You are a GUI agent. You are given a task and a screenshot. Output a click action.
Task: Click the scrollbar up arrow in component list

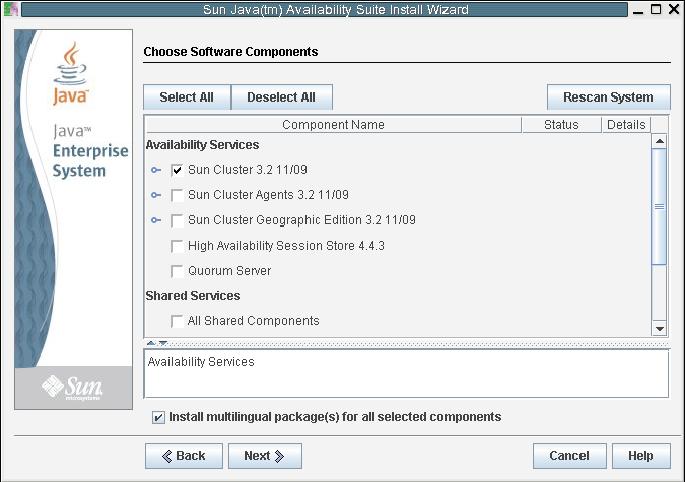659,141
